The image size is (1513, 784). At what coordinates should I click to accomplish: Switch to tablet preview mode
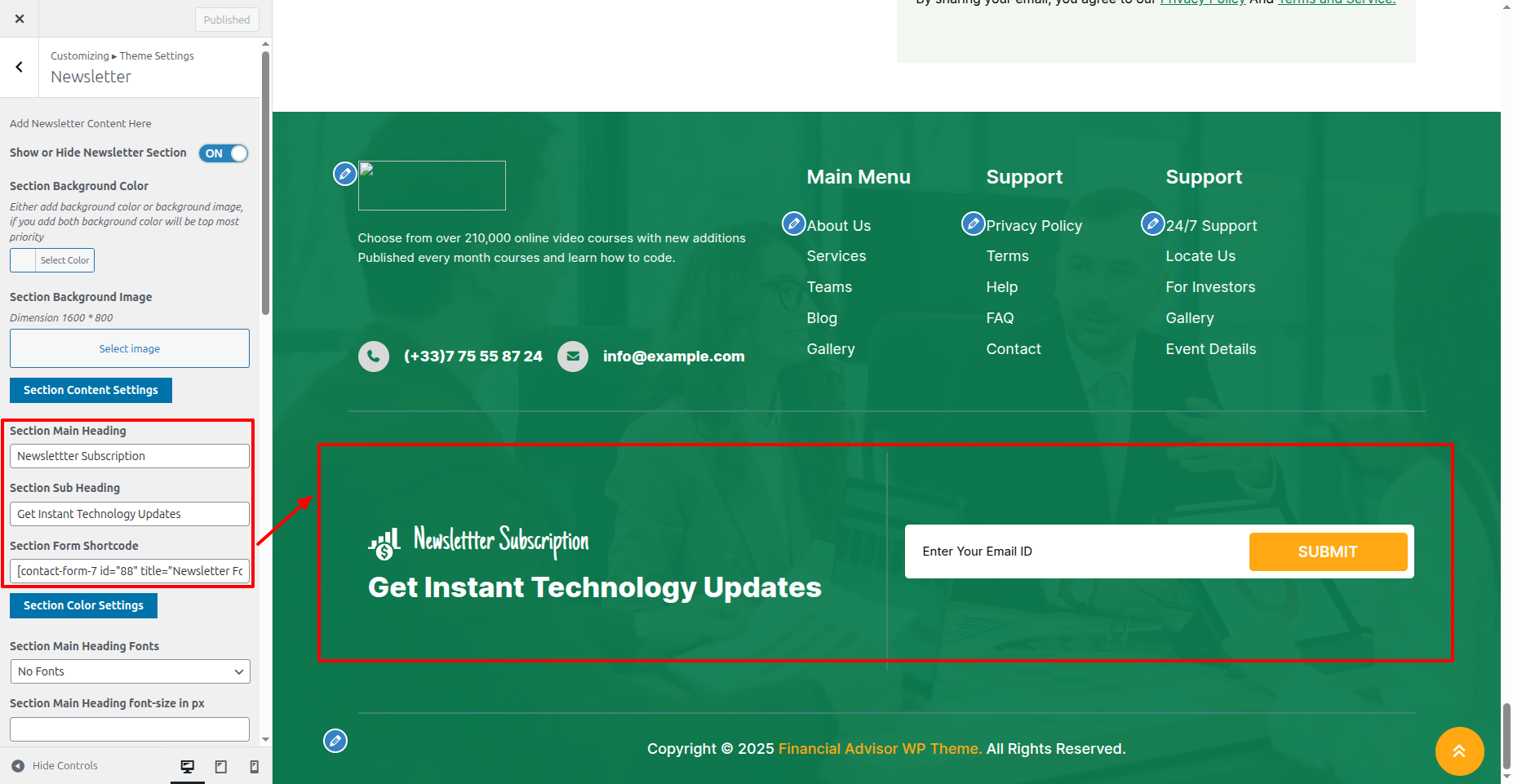pyautogui.click(x=220, y=766)
